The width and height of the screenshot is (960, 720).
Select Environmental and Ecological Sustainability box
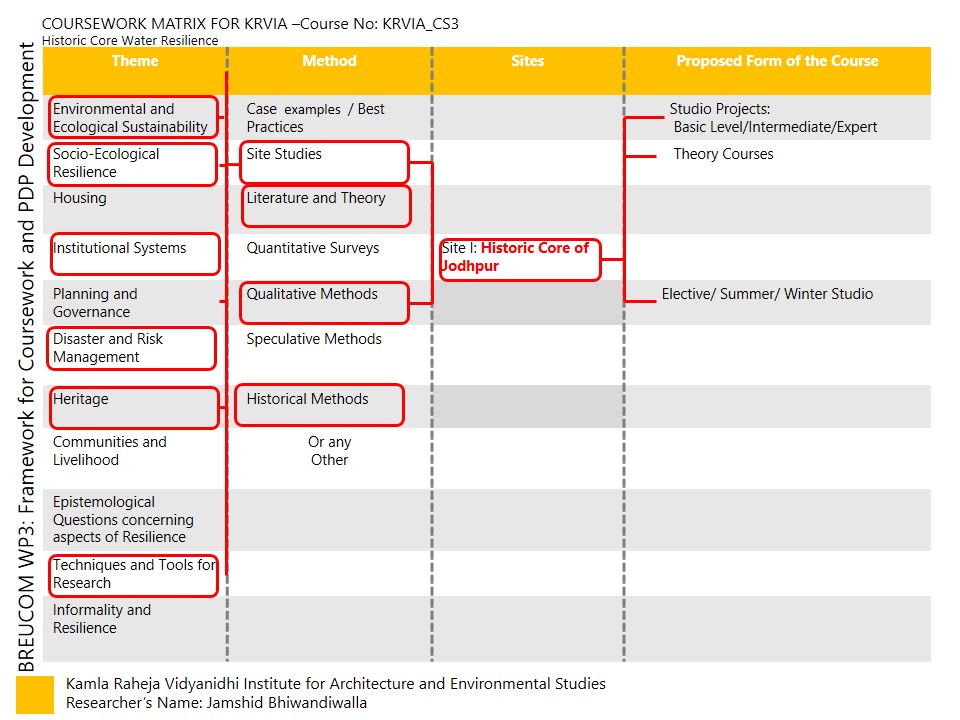pyautogui.click(x=133, y=118)
